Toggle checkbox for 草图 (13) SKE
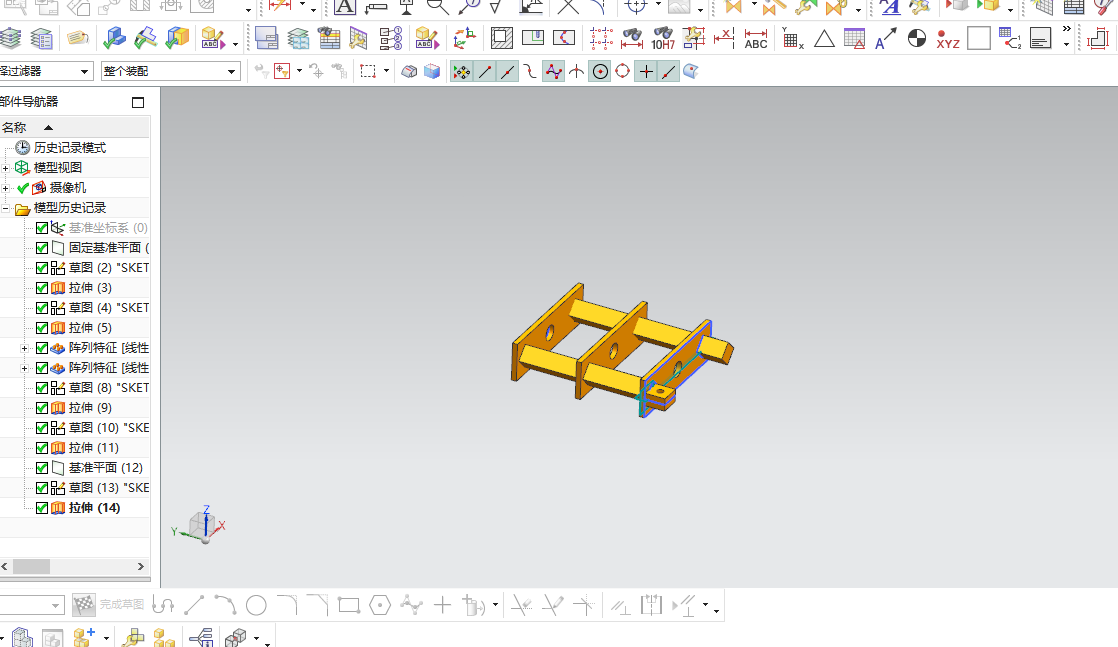Screen dimensions: 1118x647 42,488
